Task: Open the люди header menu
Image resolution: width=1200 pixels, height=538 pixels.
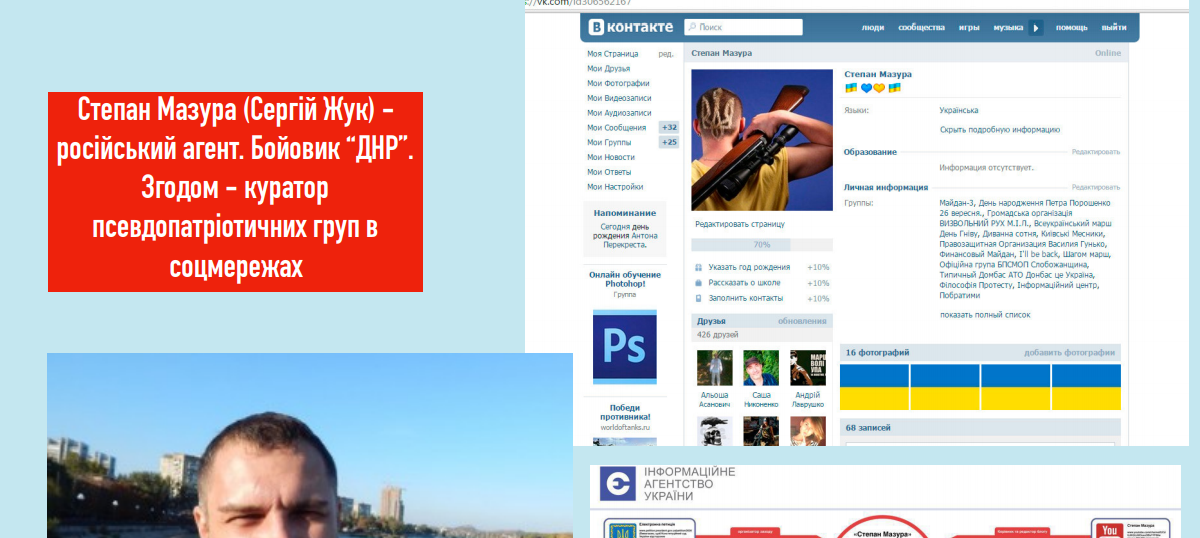Action: tap(872, 28)
